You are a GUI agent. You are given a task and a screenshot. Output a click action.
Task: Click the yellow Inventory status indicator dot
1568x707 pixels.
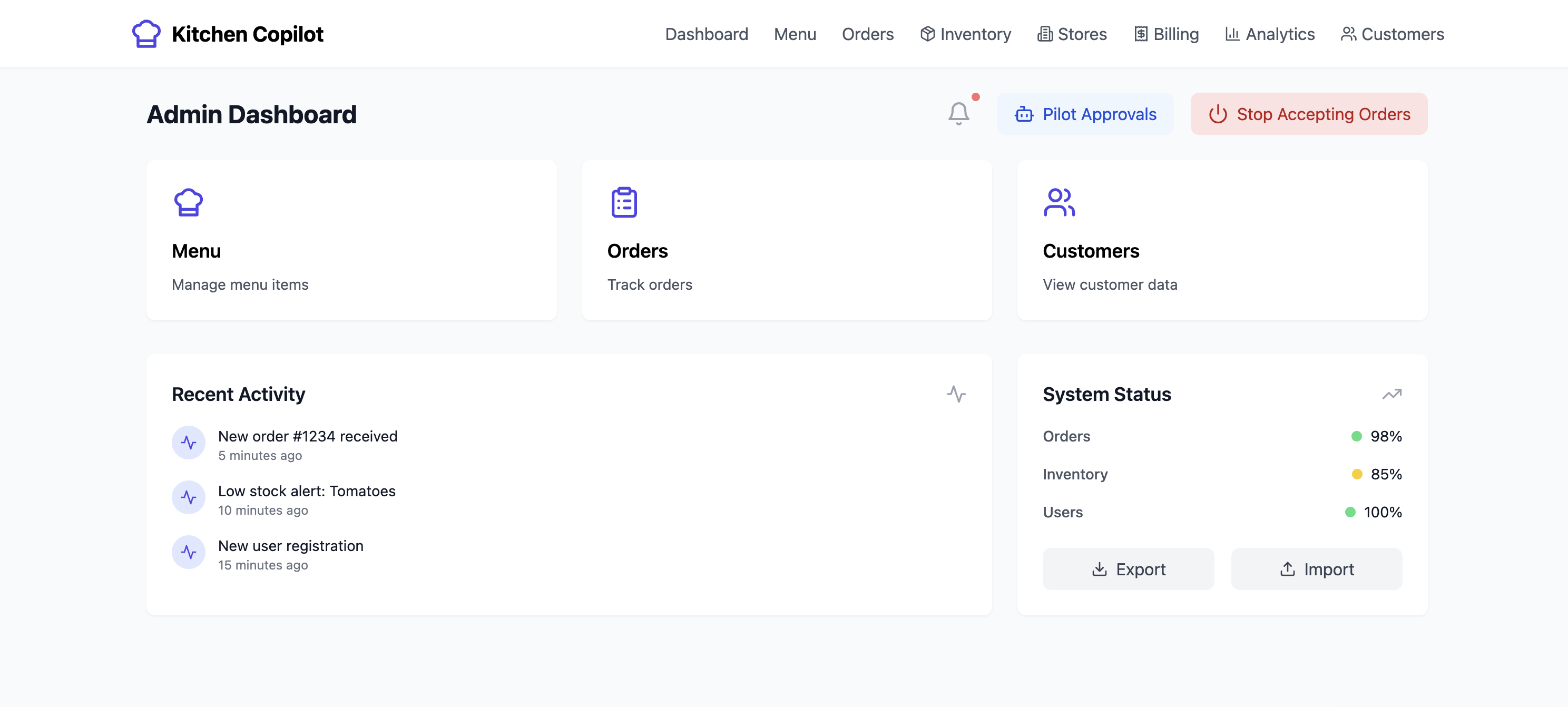(x=1357, y=474)
